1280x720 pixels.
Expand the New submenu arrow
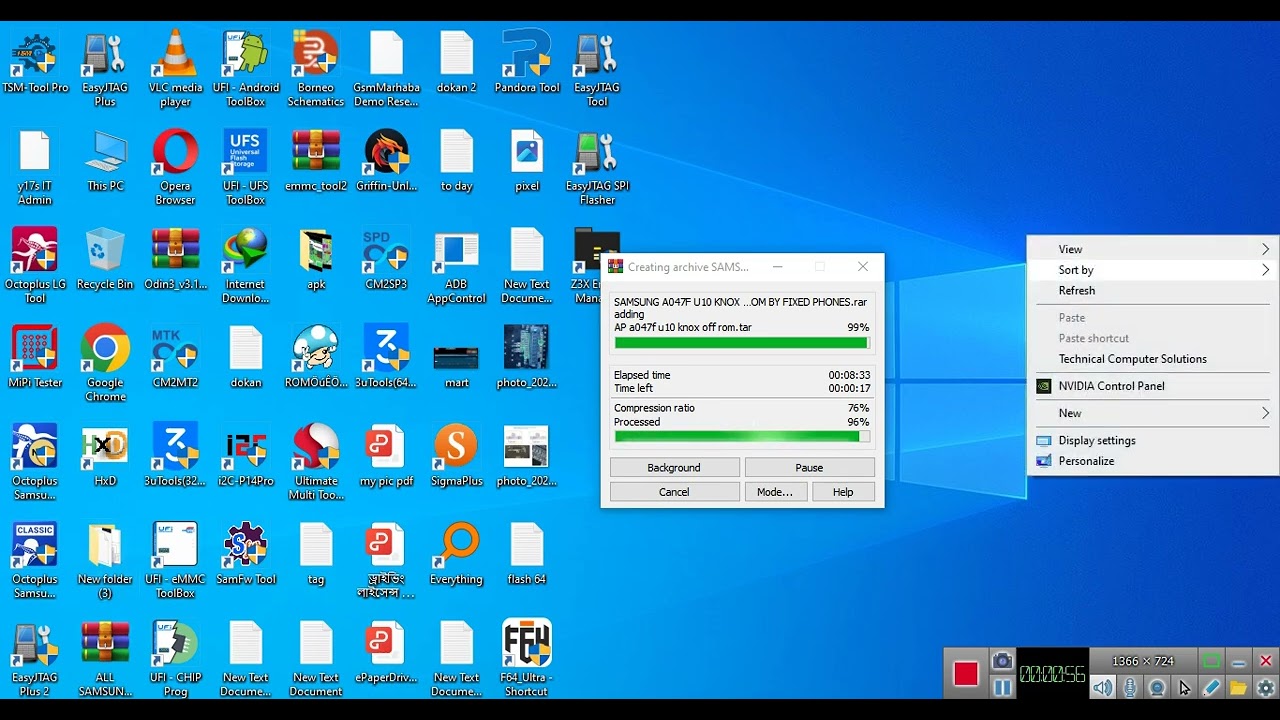1265,413
